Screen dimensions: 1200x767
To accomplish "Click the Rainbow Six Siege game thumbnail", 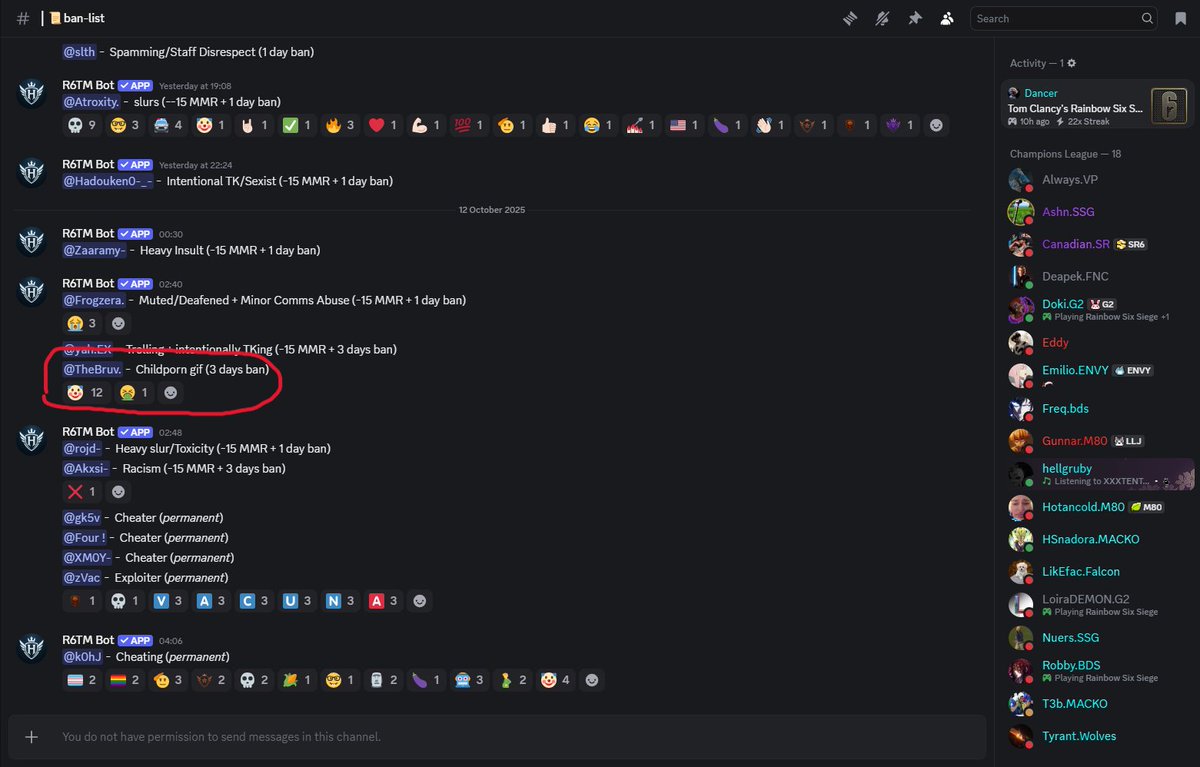I will point(1169,105).
